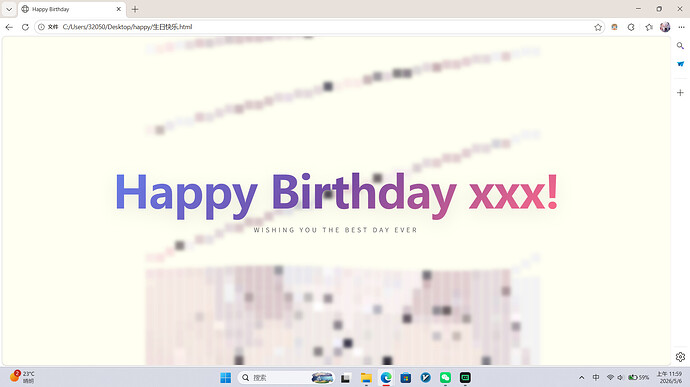Image resolution: width=690 pixels, height=387 pixels.
Task: Open the user profile avatar
Action: (665, 27)
